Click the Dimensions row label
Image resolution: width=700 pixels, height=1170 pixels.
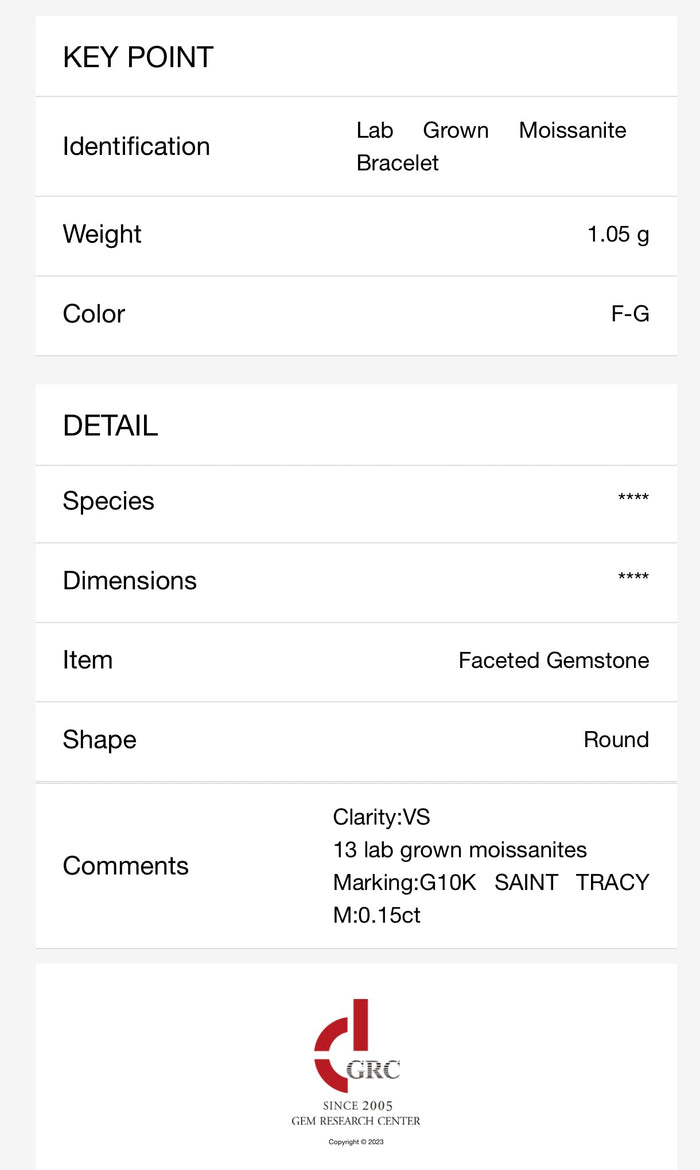(x=130, y=581)
